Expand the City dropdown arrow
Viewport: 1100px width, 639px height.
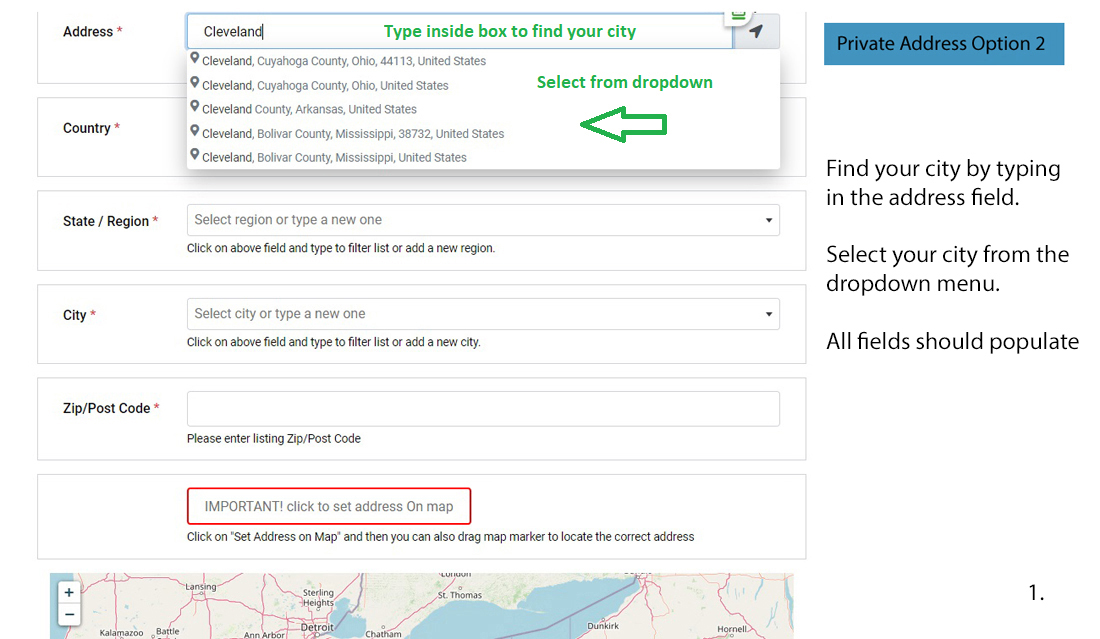coord(768,314)
